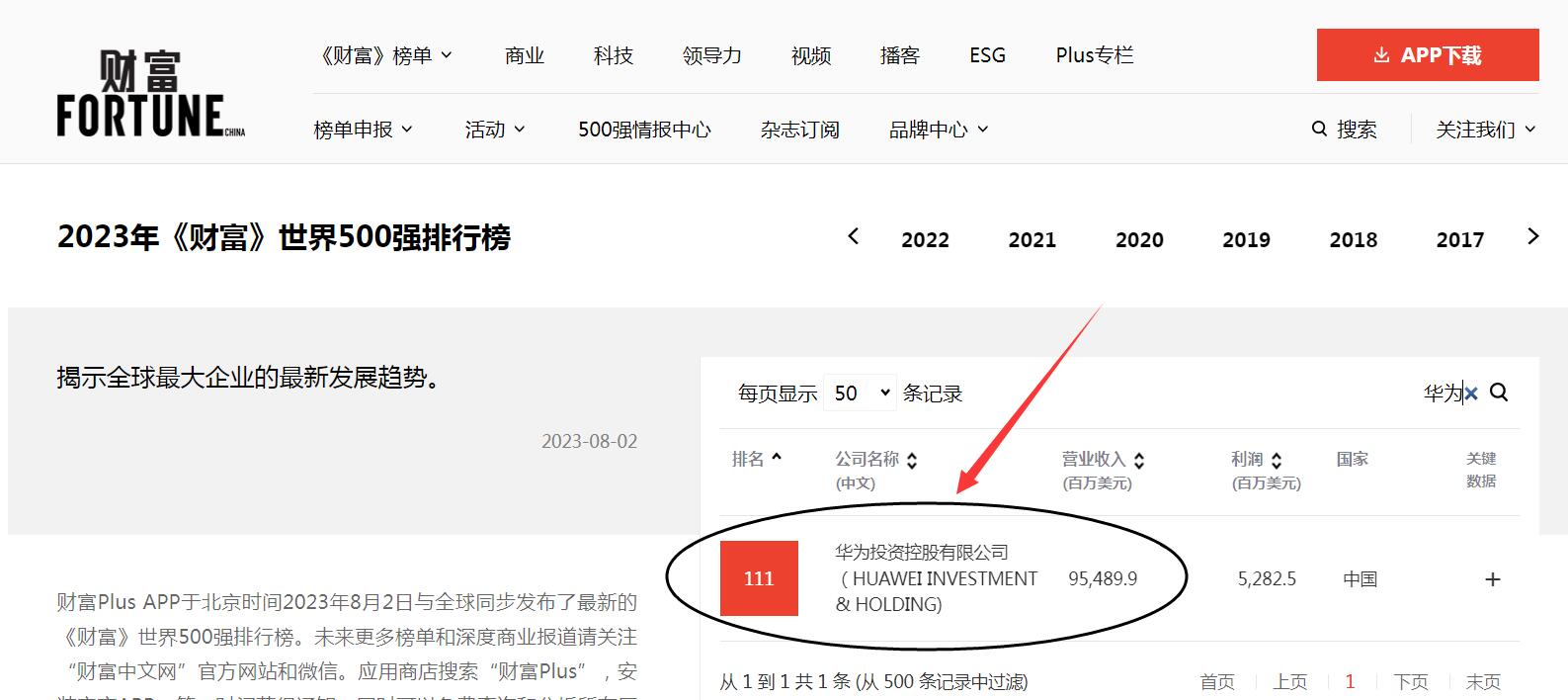Click the 关键数据 column header
Image resolution: width=1568 pixels, height=700 pixels.
click(1481, 470)
